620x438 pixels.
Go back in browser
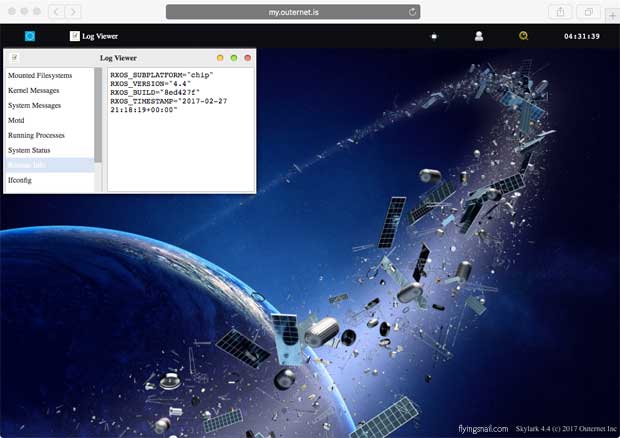coord(57,12)
